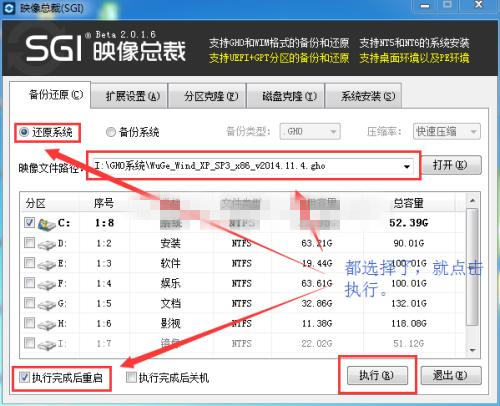
Task: Select the 备份系统 radio button
Action: coord(111,132)
